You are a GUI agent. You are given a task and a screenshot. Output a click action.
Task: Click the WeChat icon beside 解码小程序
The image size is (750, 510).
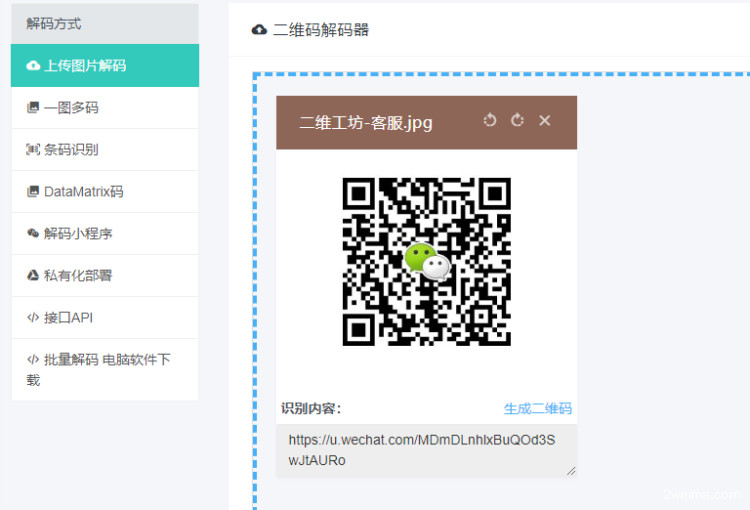tap(33, 234)
